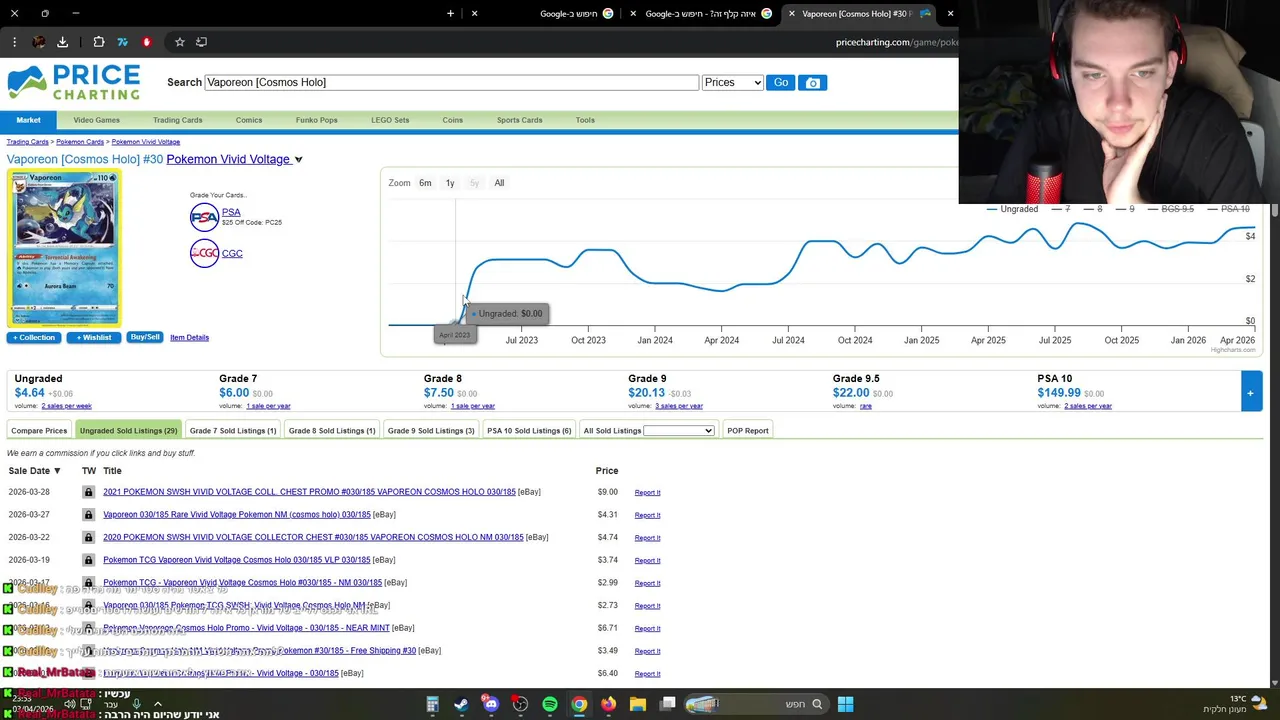Open the Comics menu
Viewport: 1280px width, 720px height.
coord(249,120)
